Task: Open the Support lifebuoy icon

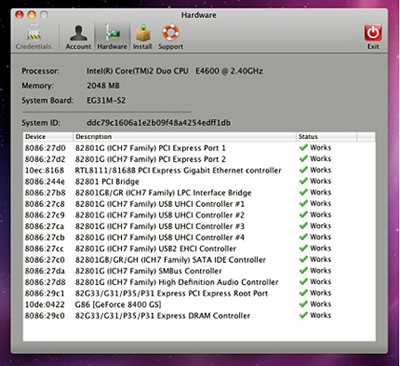Action: [171, 37]
